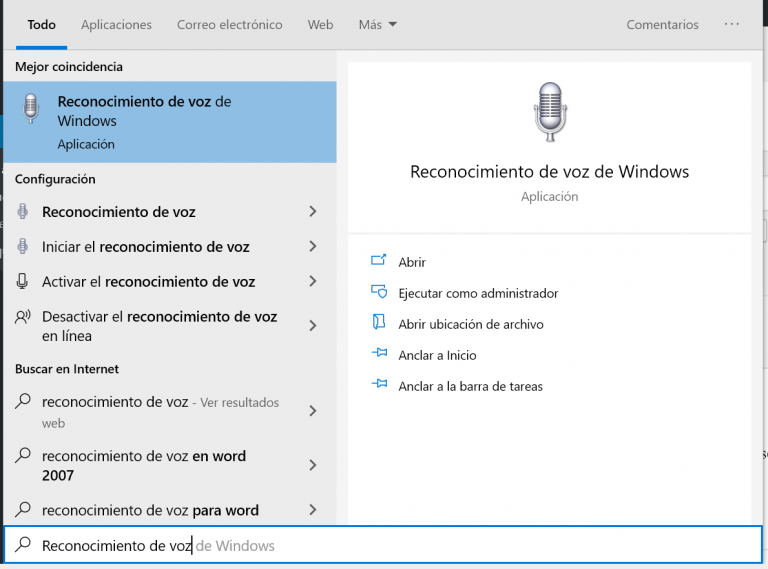Open the three-dots more options menu
Screen dimensions: 768x569
[731, 24]
